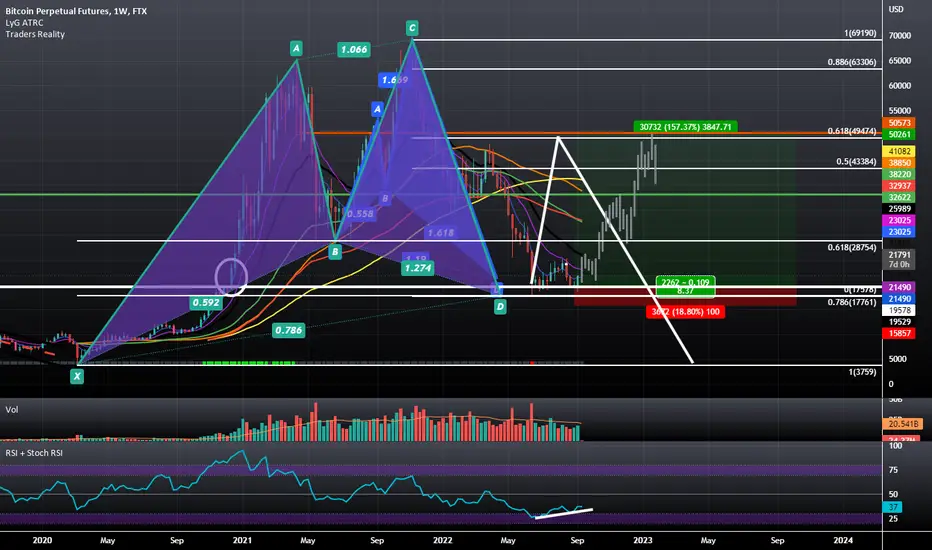Screen dimensions: 932x550
Task: Click the 0.618(49474) Fibonacci level label
Action: tap(852, 131)
